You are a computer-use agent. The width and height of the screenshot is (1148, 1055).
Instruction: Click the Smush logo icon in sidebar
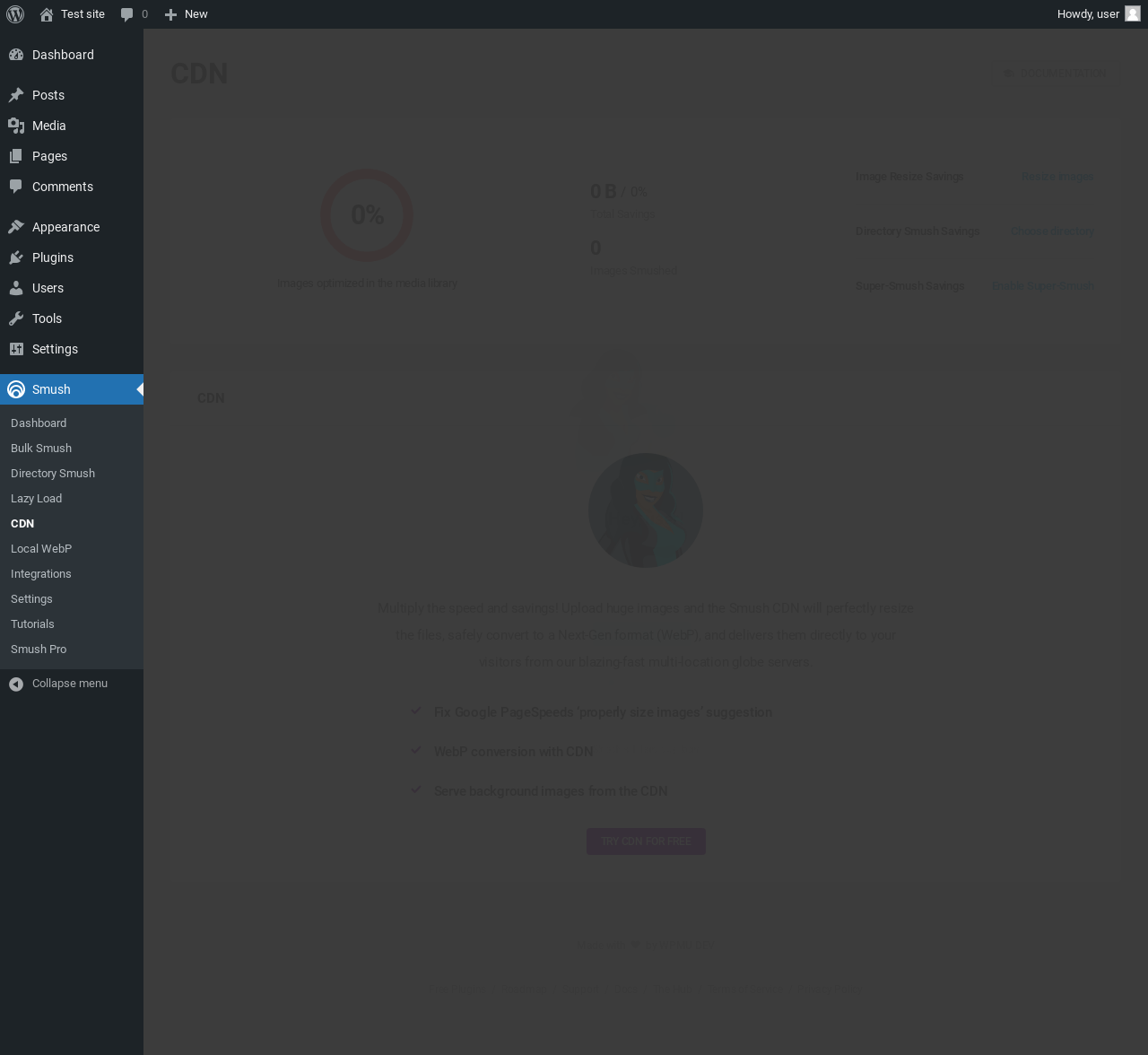click(x=16, y=389)
